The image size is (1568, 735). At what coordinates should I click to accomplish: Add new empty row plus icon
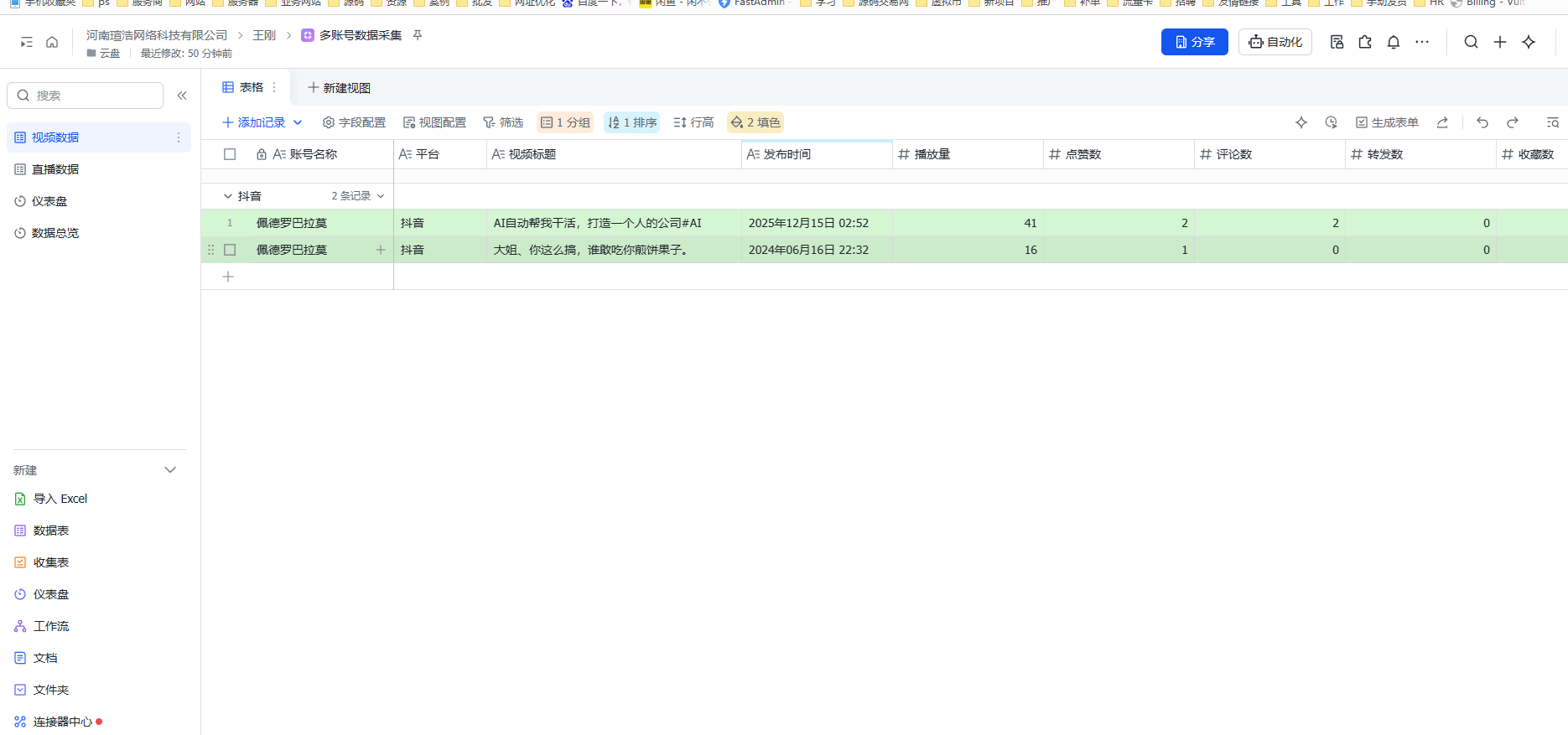click(x=228, y=277)
